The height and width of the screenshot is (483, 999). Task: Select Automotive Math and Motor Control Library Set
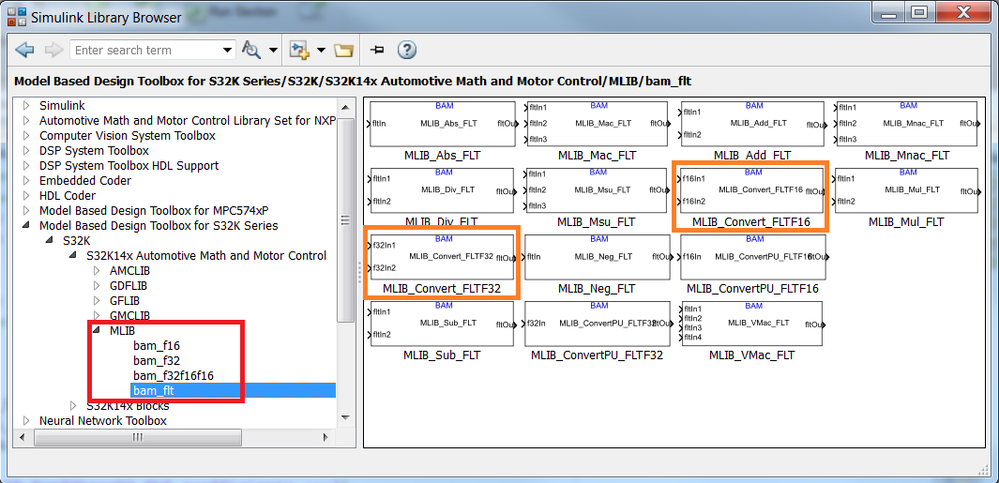point(187,120)
